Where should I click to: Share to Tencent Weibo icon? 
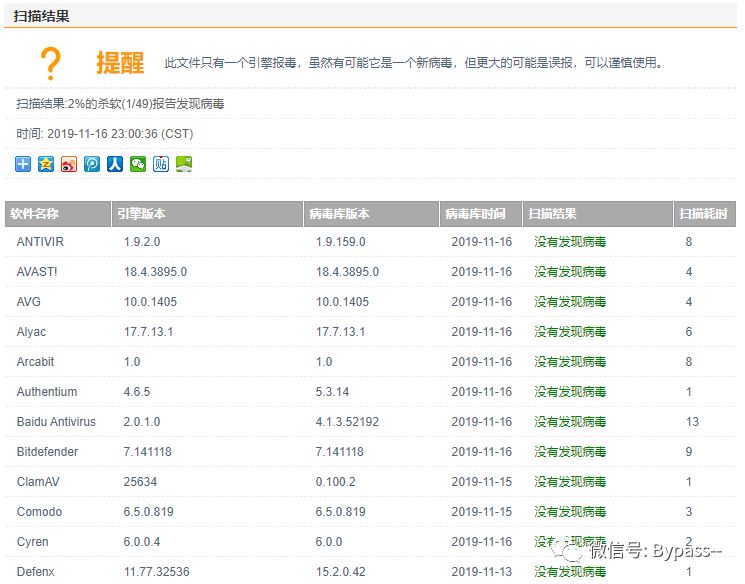92,164
